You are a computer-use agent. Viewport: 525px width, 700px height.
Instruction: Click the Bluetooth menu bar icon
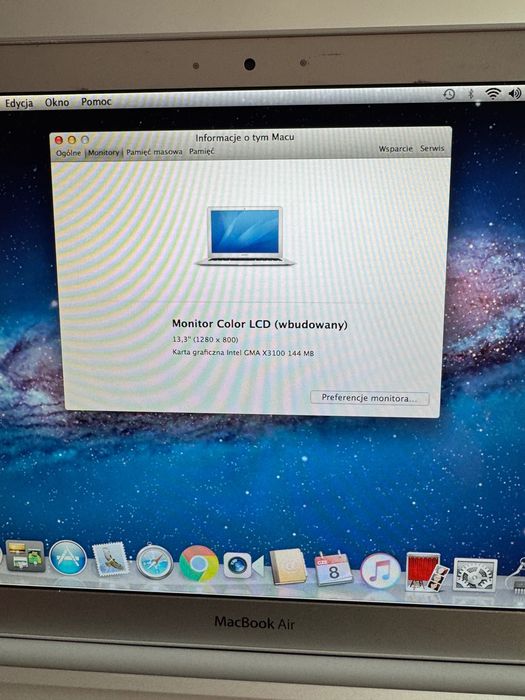[x=471, y=93]
